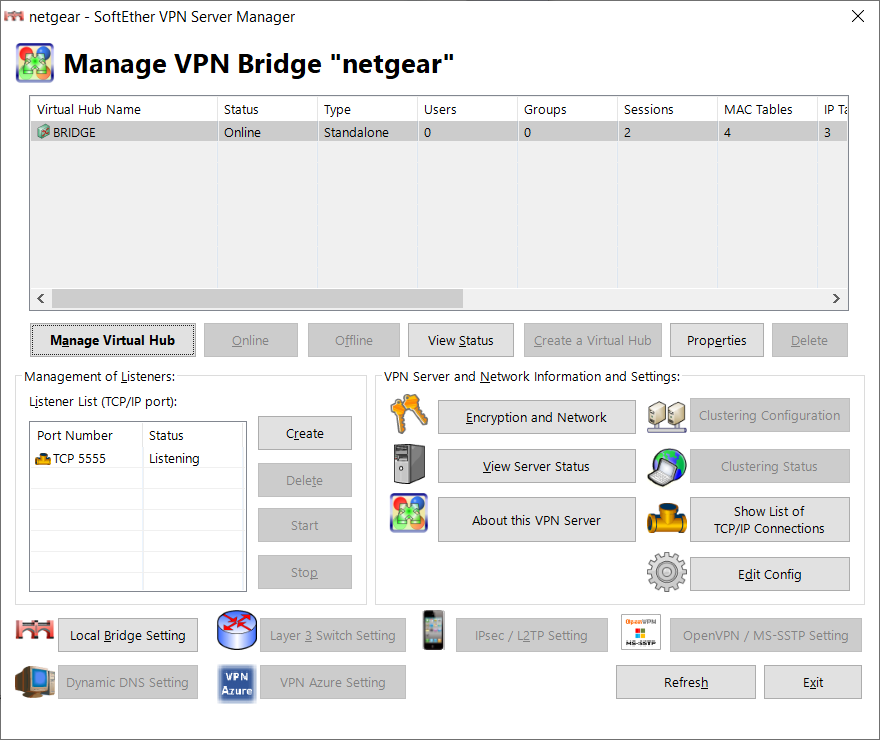Click the horizontal scrollbar thumb in the hub list

tap(257, 299)
